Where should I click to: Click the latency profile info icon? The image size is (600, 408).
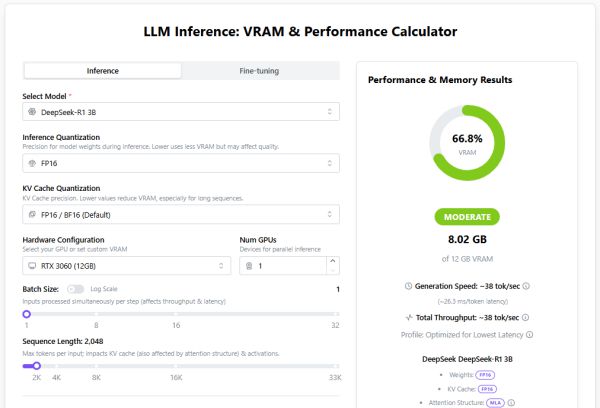pyautogui.click(x=529, y=335)
